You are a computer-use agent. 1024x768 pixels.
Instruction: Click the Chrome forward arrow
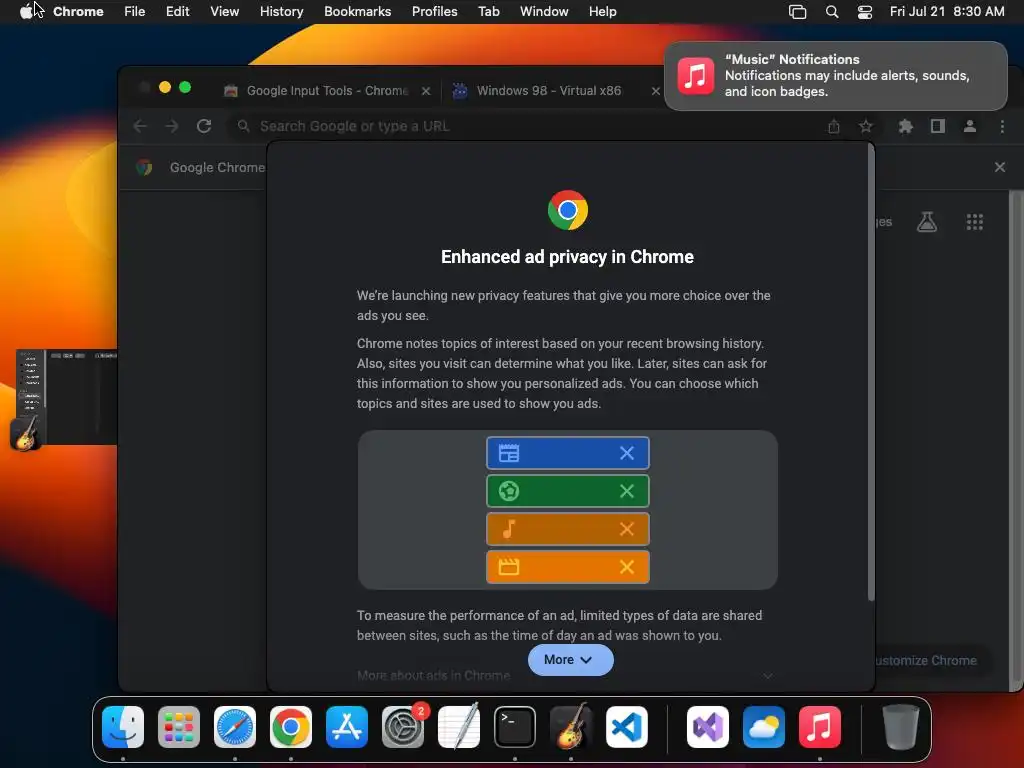[x=172, y=126]
